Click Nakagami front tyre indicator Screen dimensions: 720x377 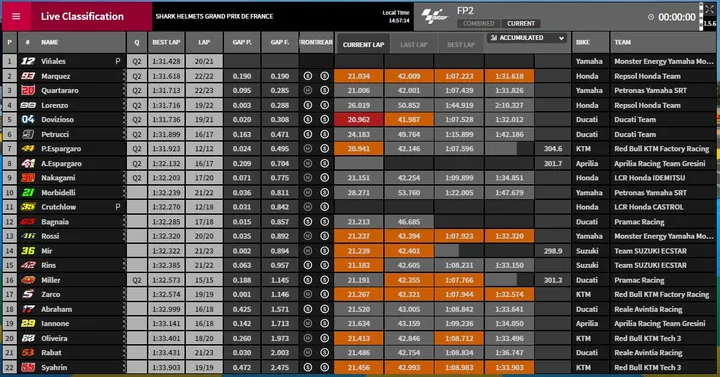(308, 178)
